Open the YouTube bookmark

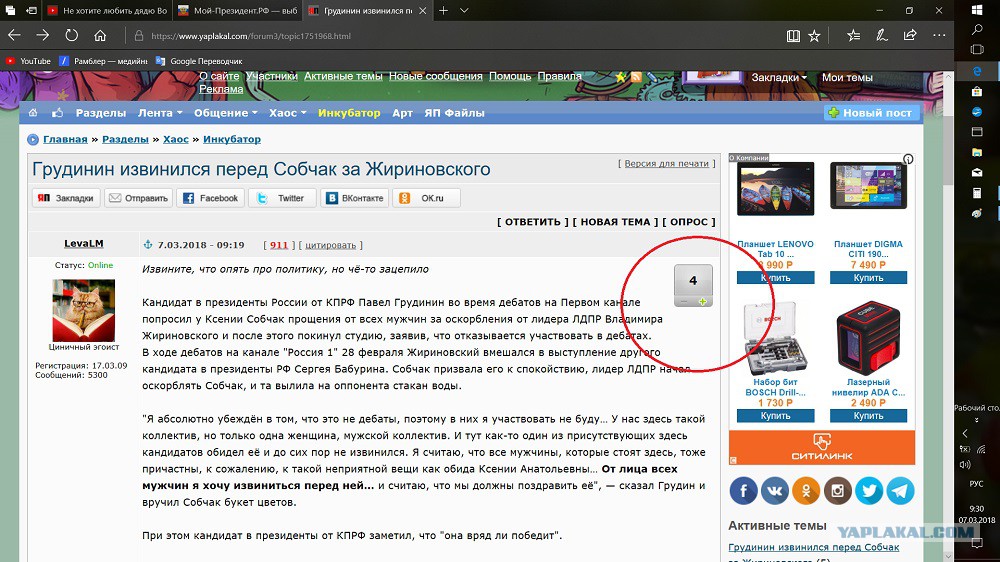coord(28,61)
